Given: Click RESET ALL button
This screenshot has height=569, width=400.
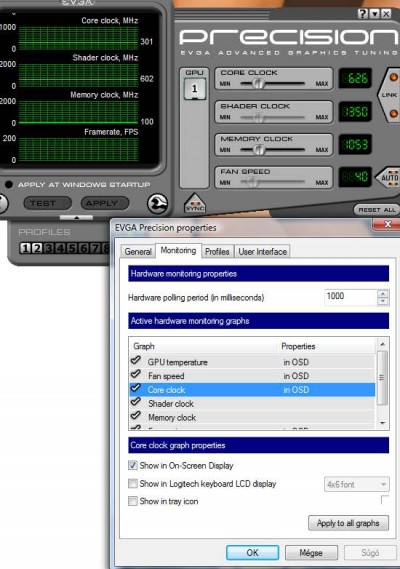Looking at the screenshot, I should click(377, 210).
